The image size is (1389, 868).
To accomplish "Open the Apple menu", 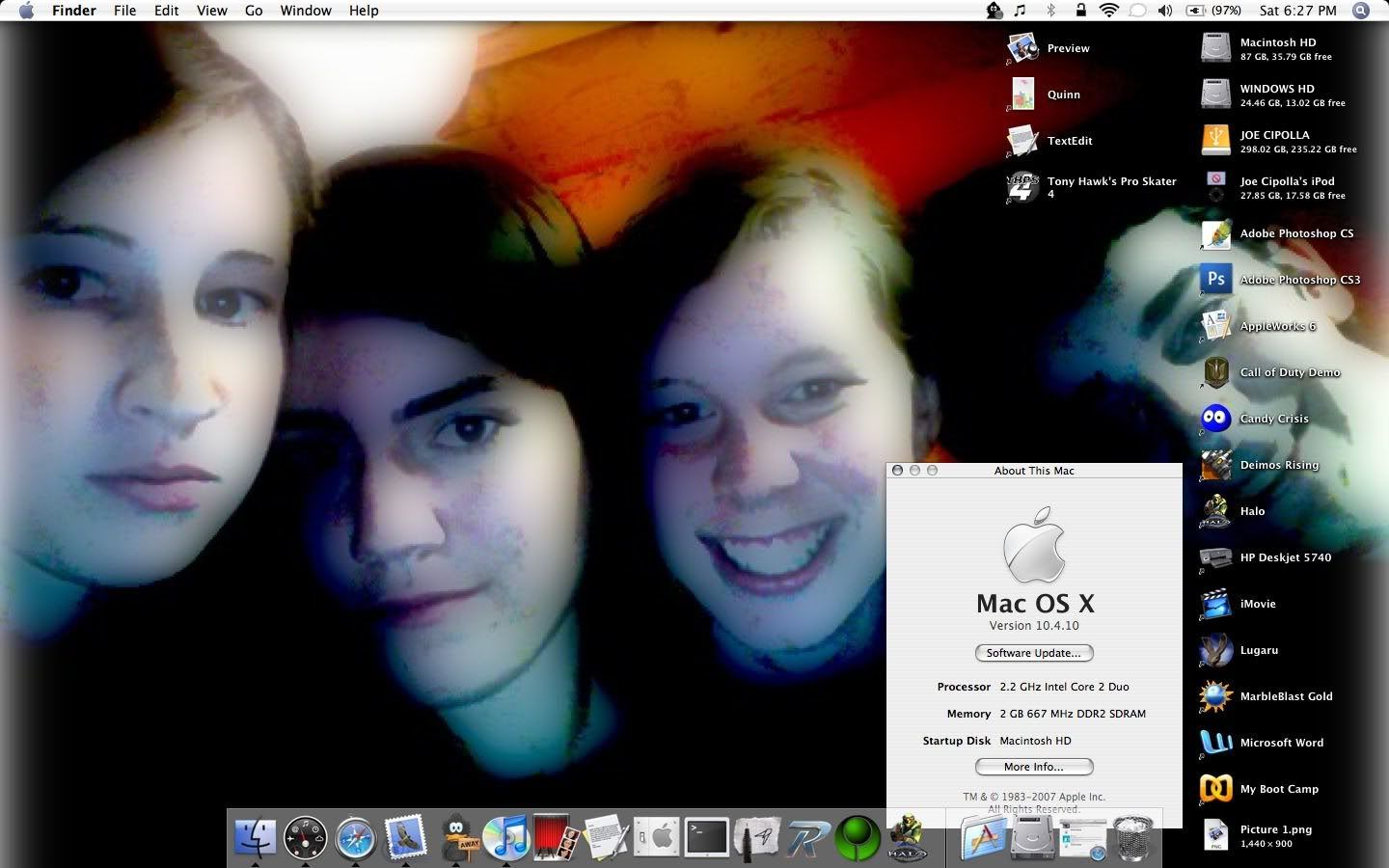I will [x=26, y=11].
